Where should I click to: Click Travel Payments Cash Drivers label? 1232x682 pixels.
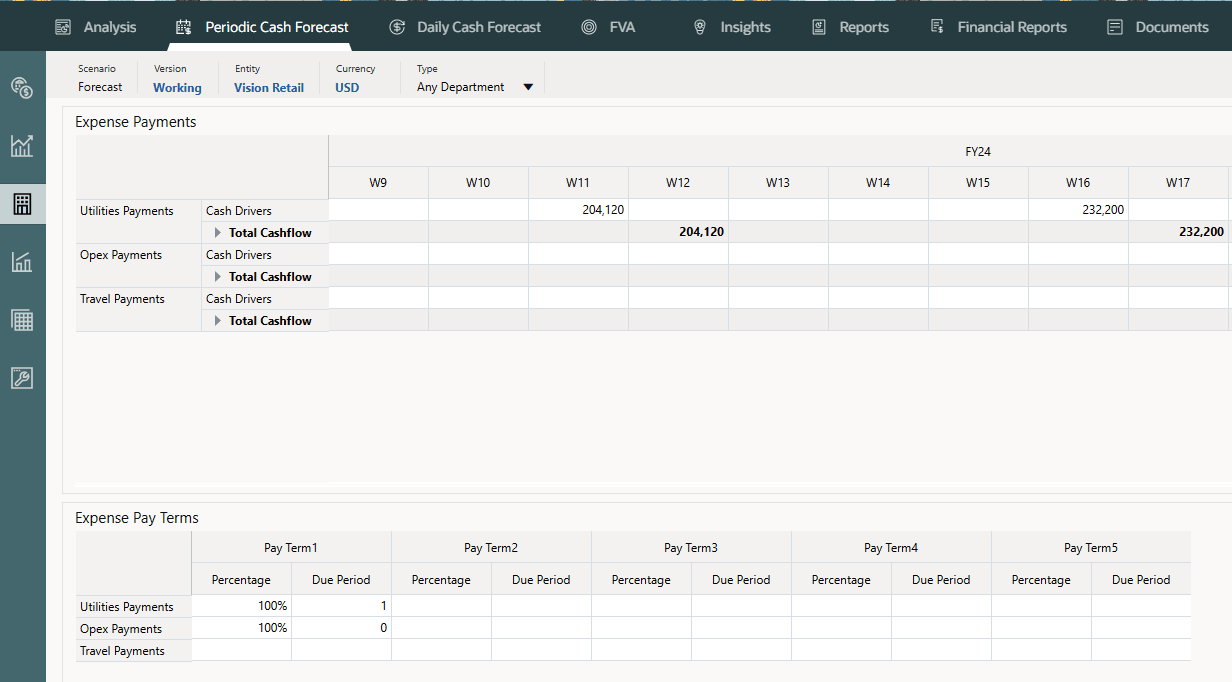pyautogui.click(x=239, y=299)
